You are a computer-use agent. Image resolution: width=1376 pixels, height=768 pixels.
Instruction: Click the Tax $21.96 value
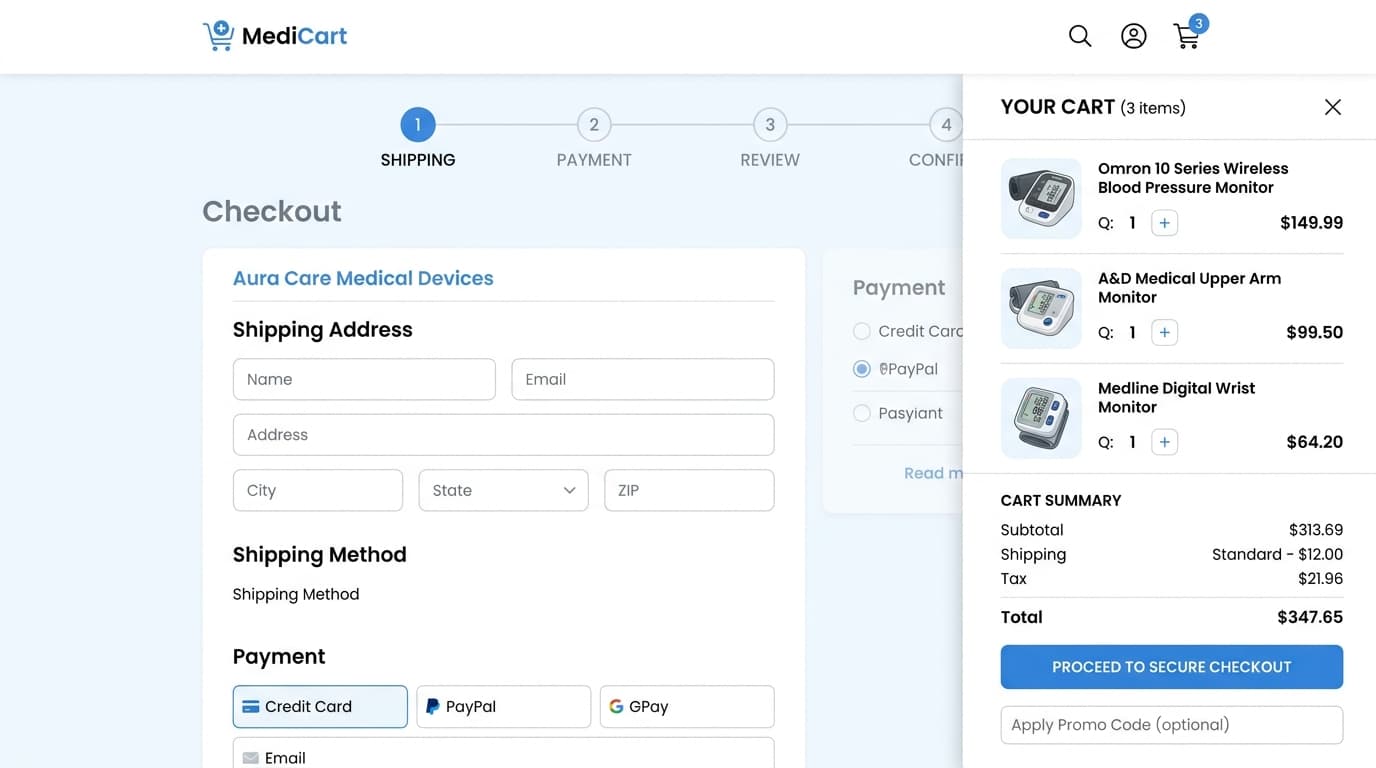point(1320,578)
